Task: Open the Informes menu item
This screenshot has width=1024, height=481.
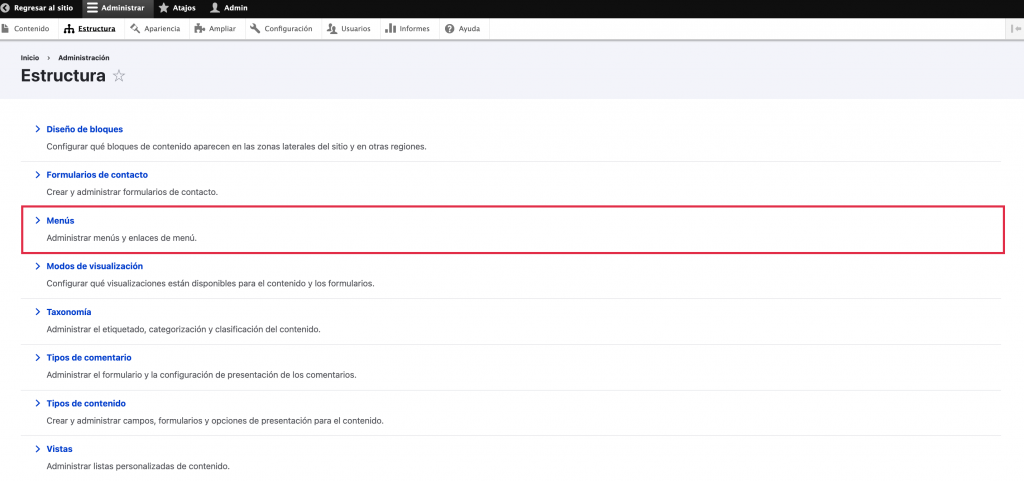Action: coord(407,29)
